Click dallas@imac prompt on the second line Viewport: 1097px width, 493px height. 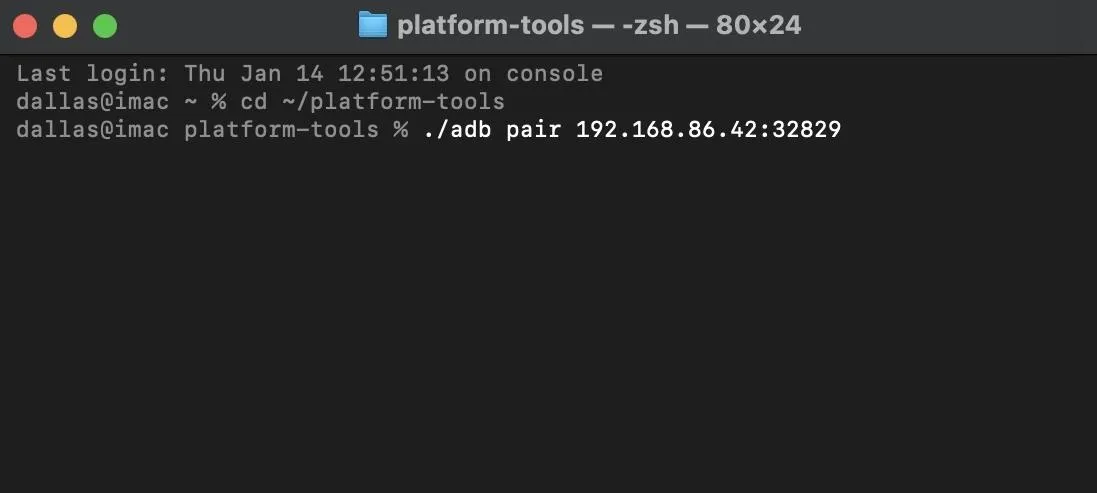click(93, 101)
